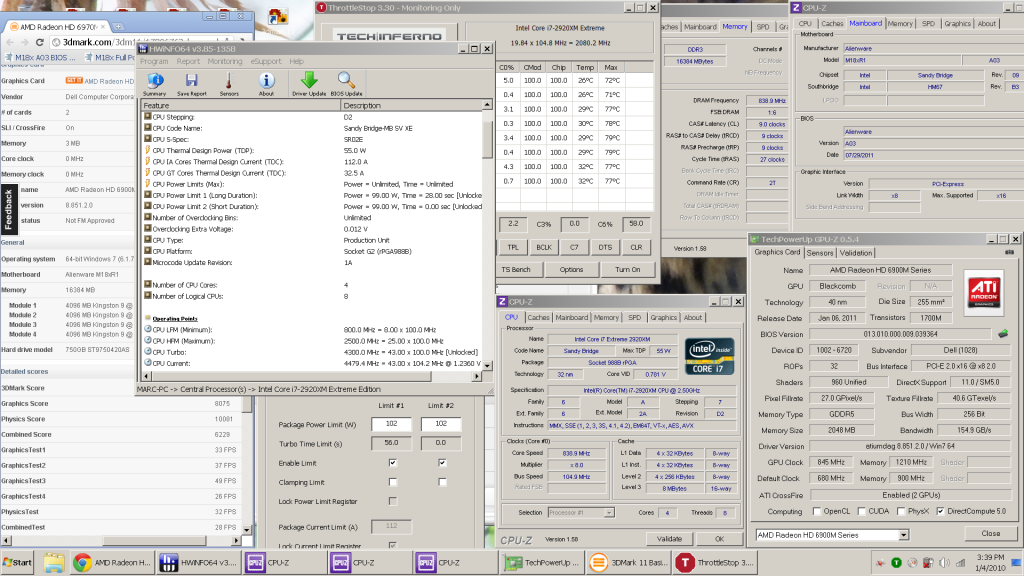Click the Chrome address bar with 3dmark.com
The image size is (1024, 576).
[x=150, y=42]
